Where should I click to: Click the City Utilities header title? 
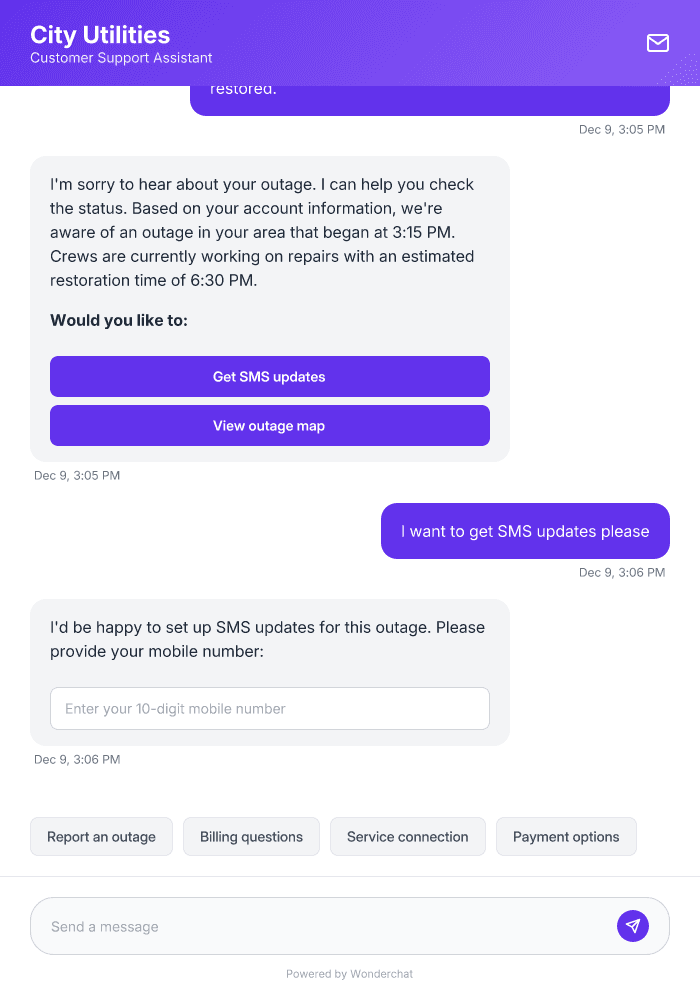[102, 35]
